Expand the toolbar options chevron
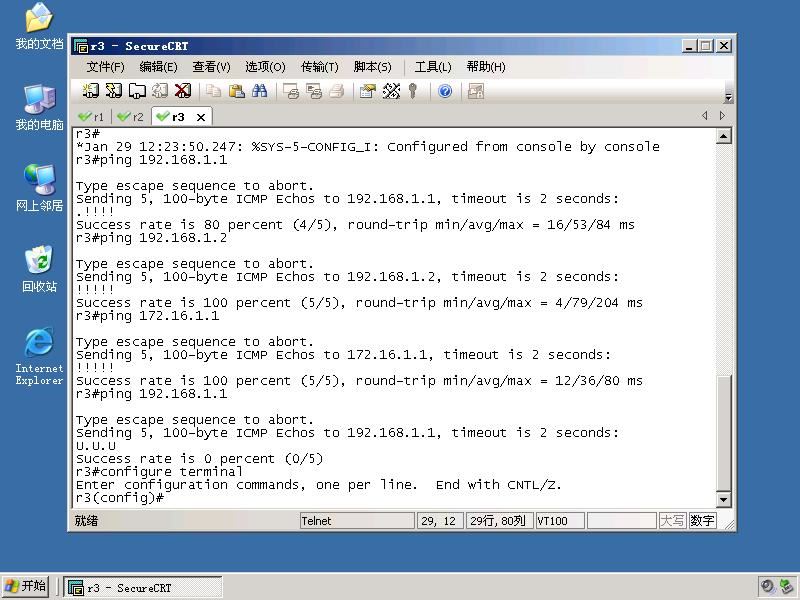800x600 pixels. 729,96
